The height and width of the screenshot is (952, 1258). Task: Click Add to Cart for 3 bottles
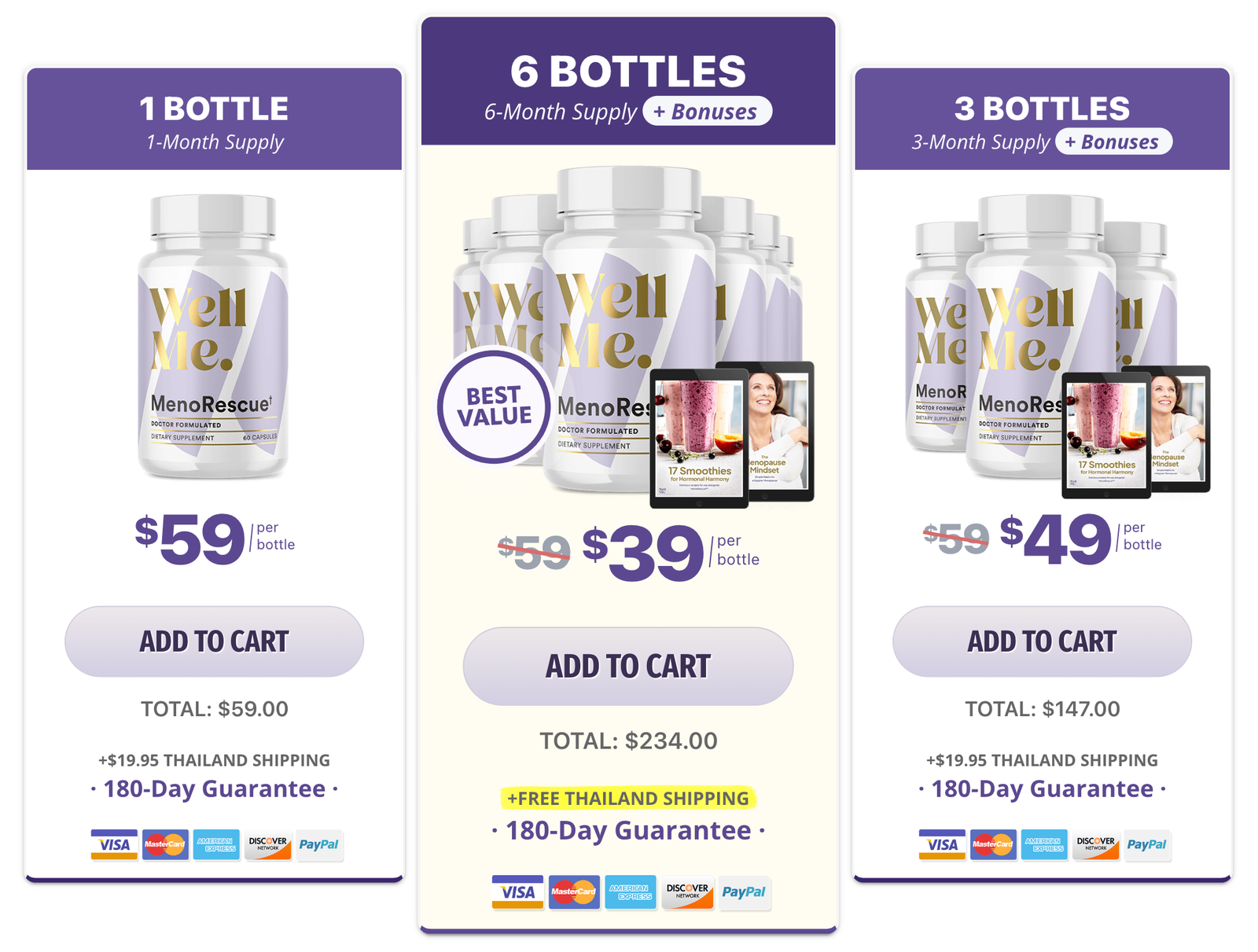[x=1042, y=641]
